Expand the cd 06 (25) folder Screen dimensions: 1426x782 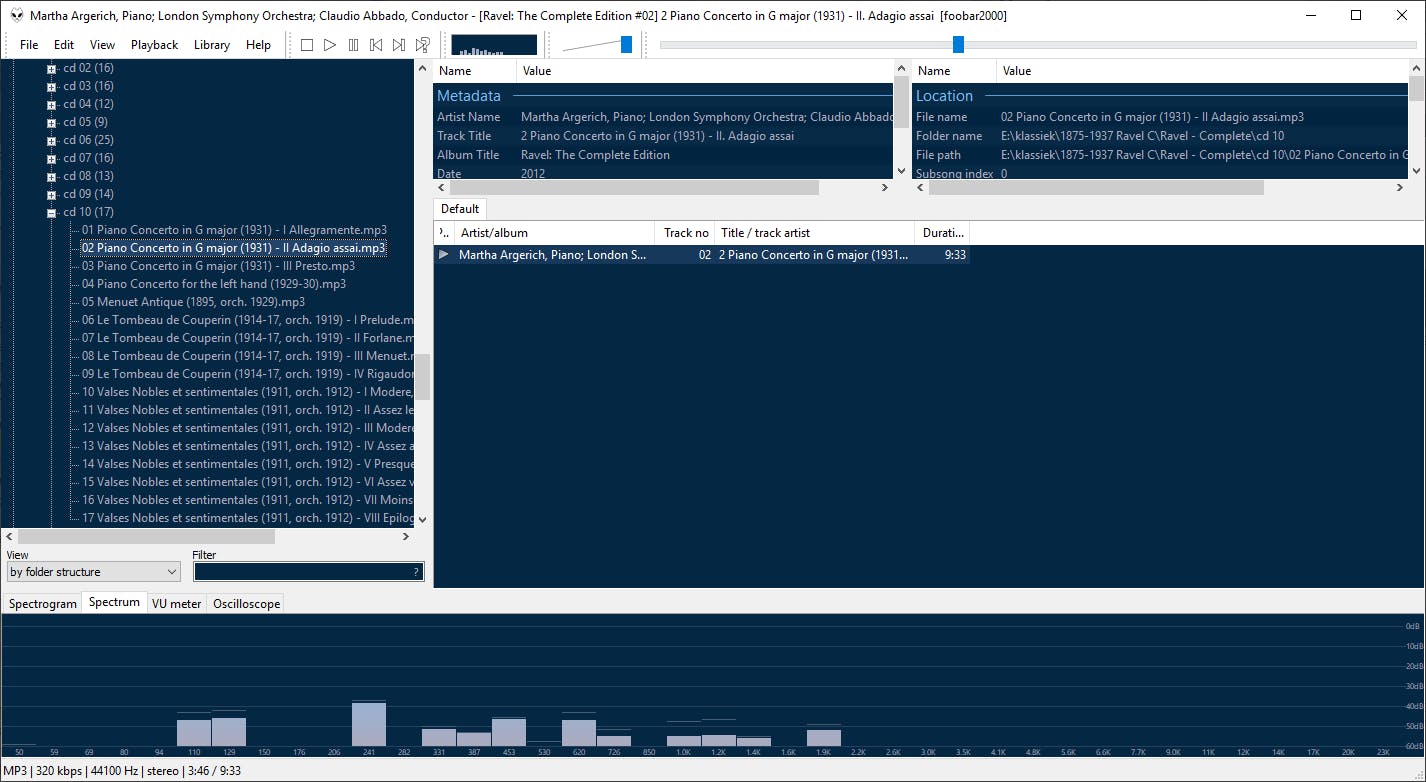(51, 141)
